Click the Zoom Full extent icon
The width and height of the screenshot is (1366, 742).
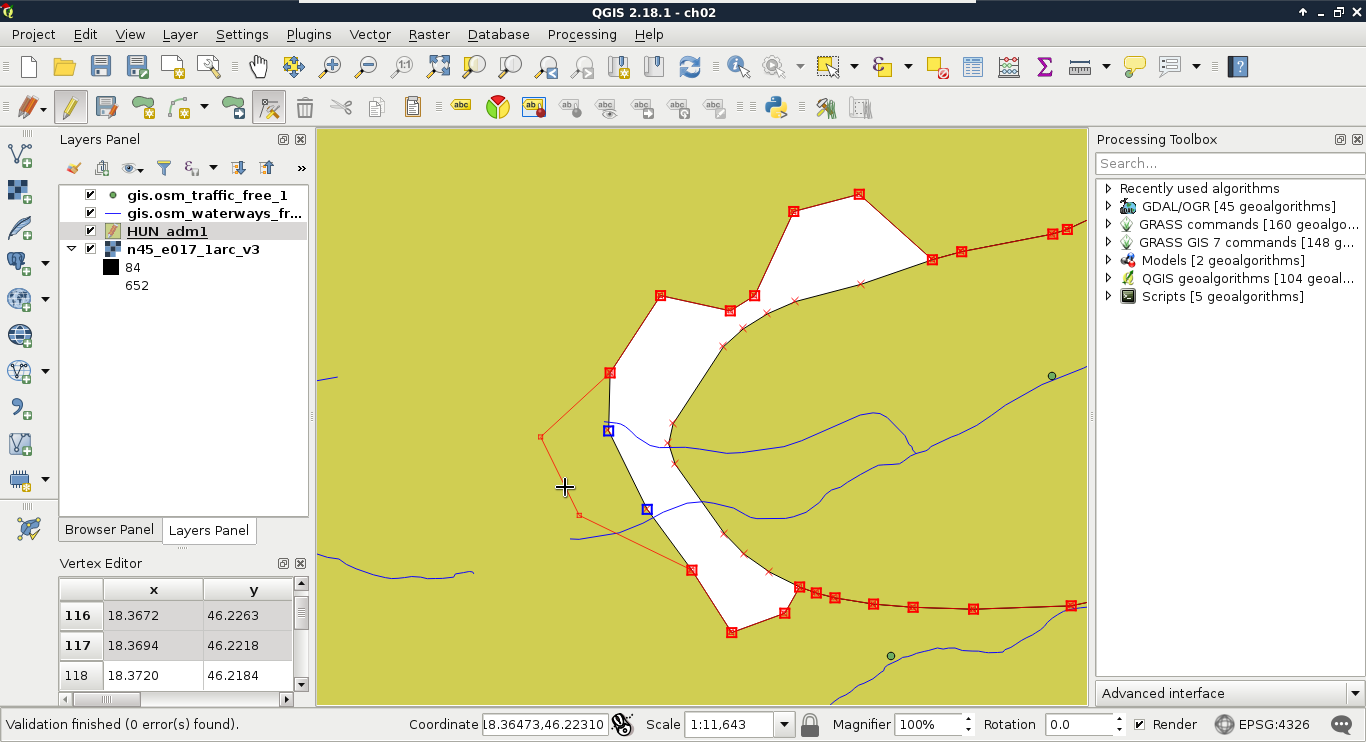pyautogui.click(x=438, y=67)
